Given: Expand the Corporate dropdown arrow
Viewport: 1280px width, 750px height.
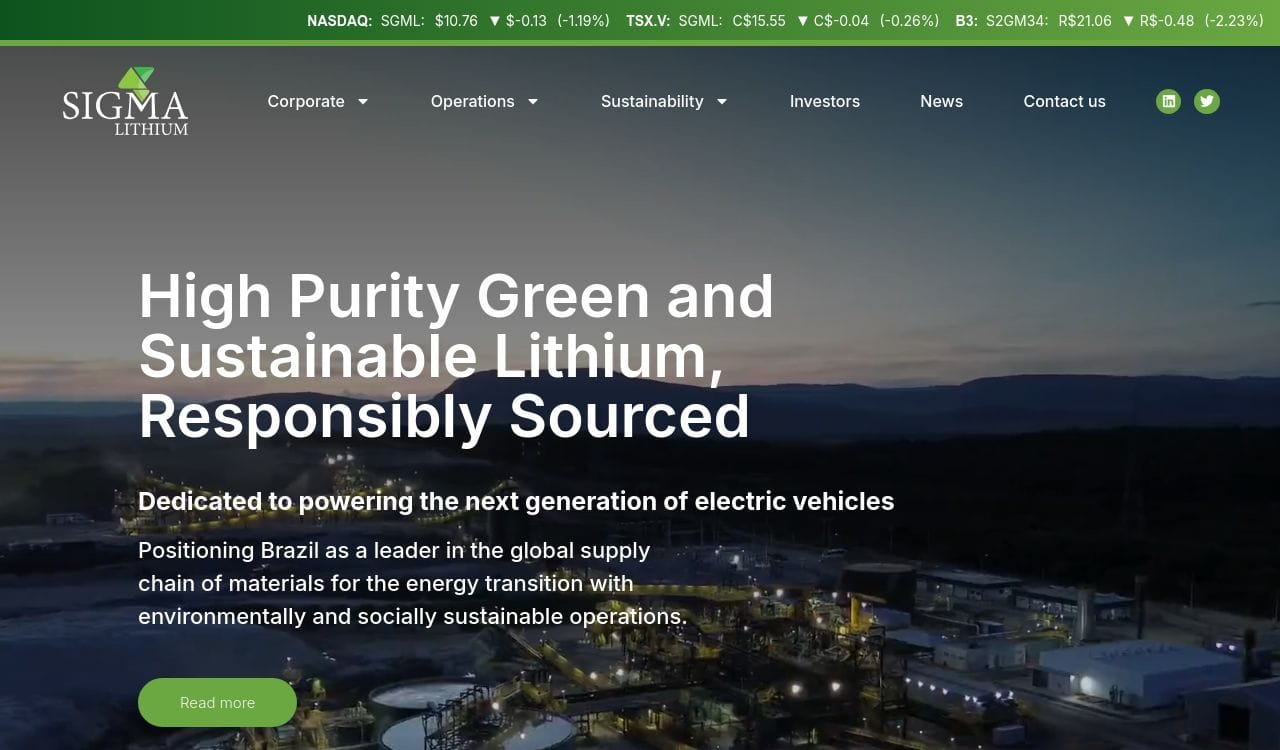Looking at the screenshot, I should click(363, 102).
